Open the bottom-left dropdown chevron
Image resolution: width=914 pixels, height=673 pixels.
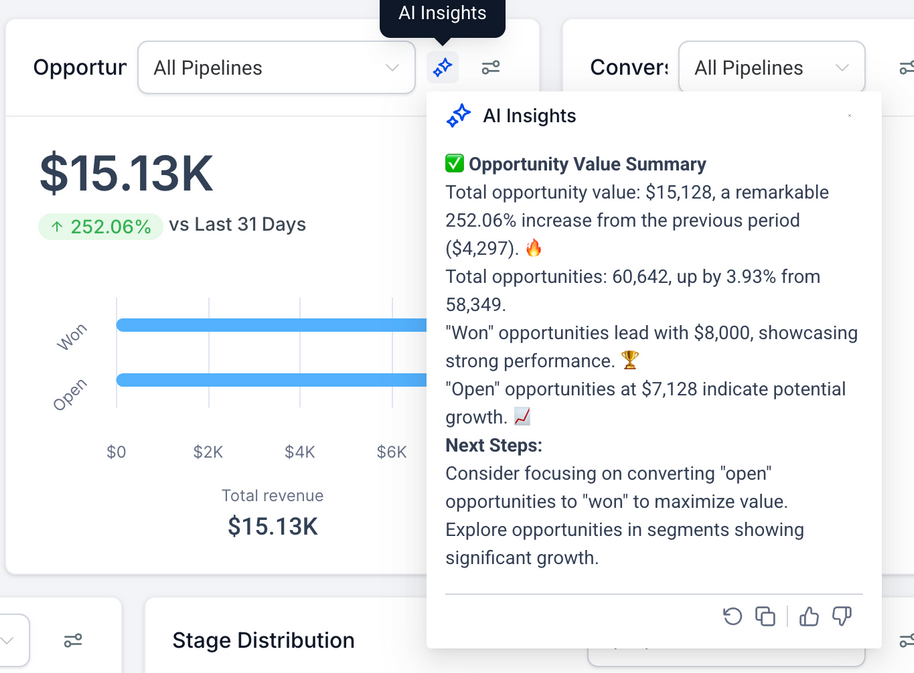(8, 640)
